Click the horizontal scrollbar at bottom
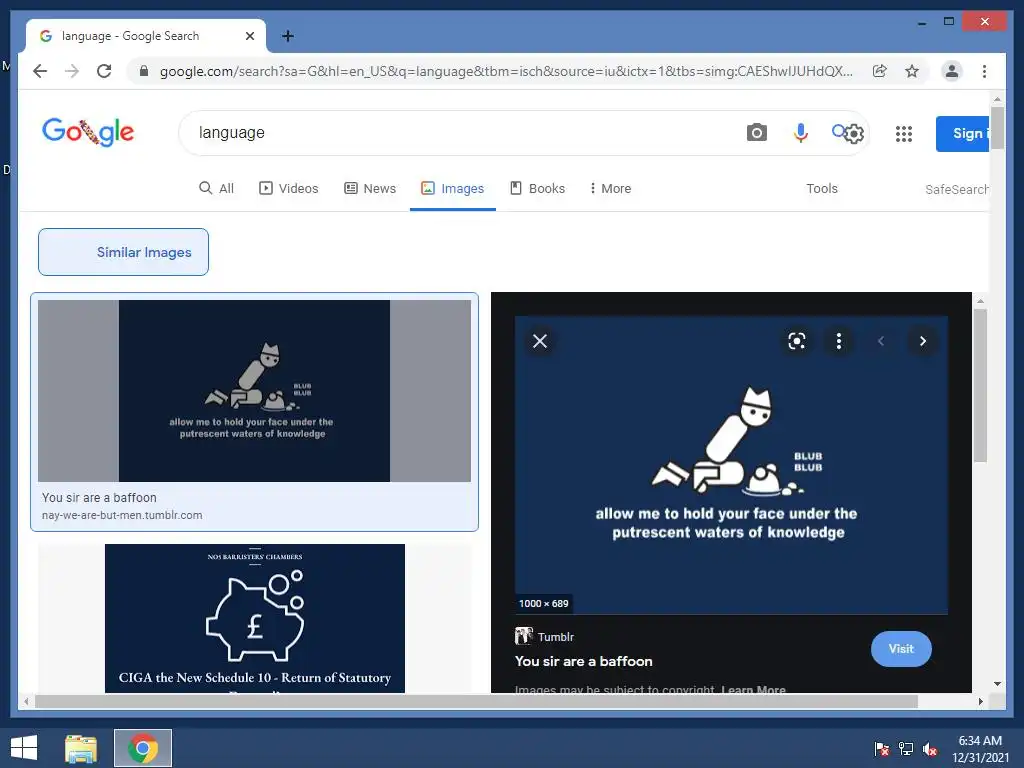 click(476, 701)
